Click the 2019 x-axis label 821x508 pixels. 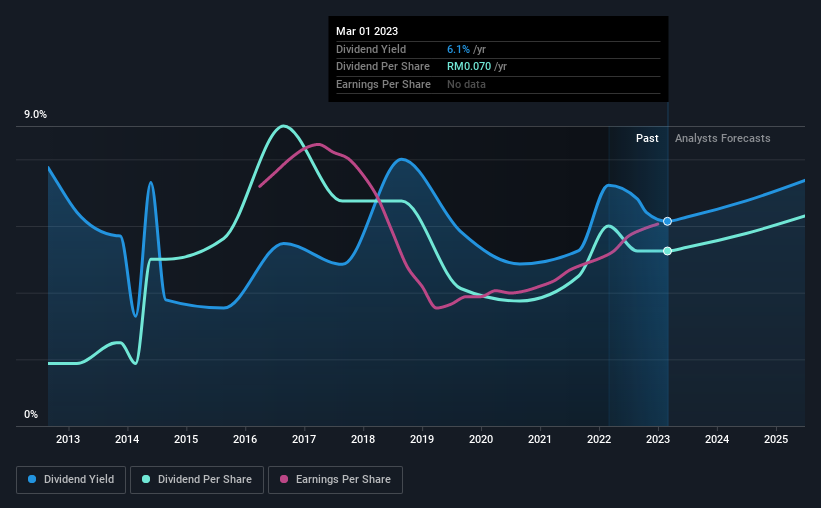[x=422, y=439]
